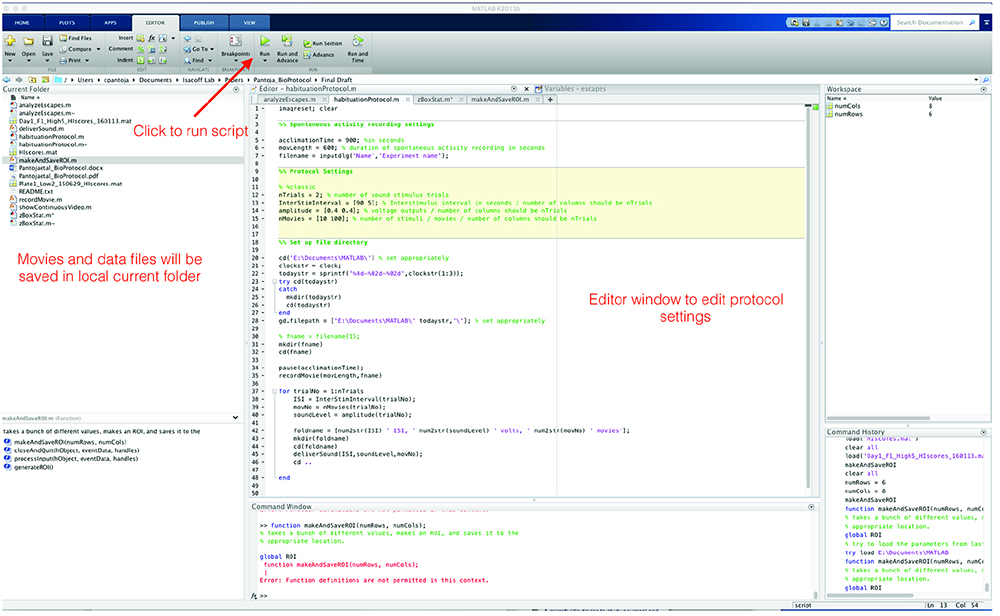Click the navigate back arrow in ribbon

point(188,38)
